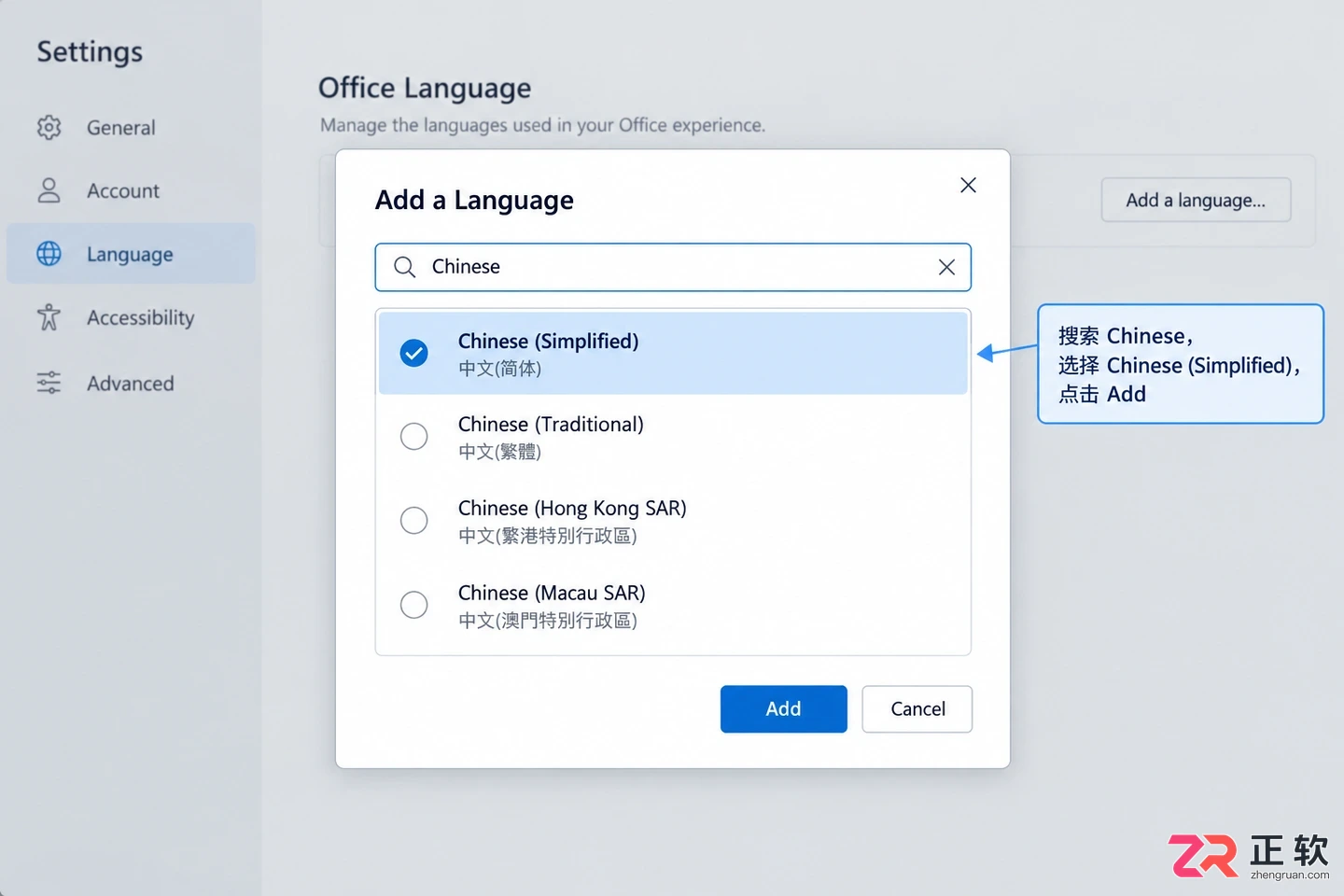Open Account settings
1344x896 pixels.
131,190
